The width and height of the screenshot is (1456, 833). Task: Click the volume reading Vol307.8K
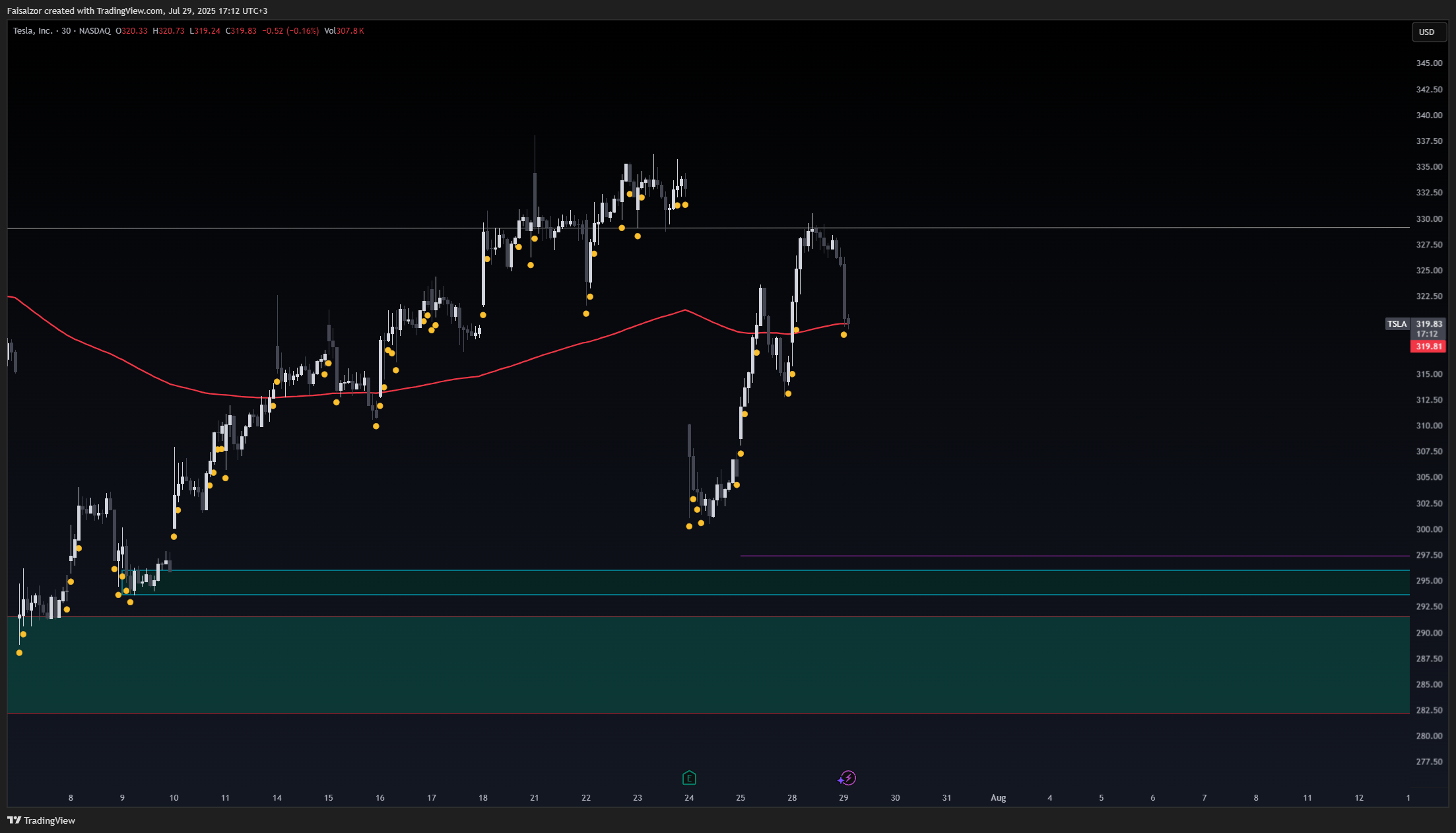point(344,31)
